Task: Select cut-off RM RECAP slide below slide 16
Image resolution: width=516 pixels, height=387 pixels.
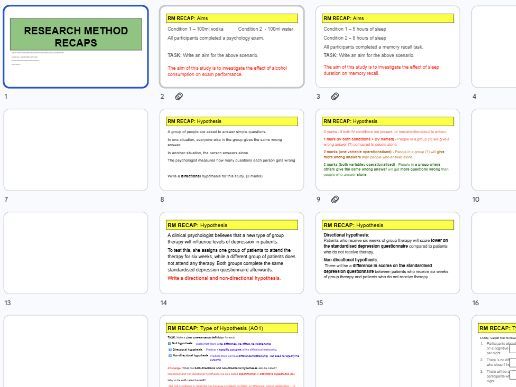Action: coord(494,351)
